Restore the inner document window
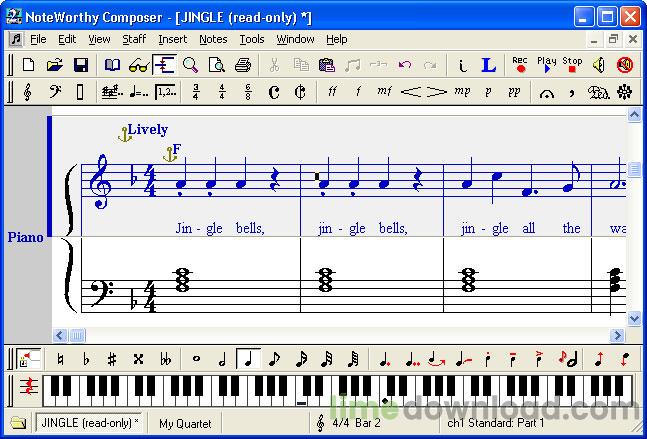 tap(613, 39)
